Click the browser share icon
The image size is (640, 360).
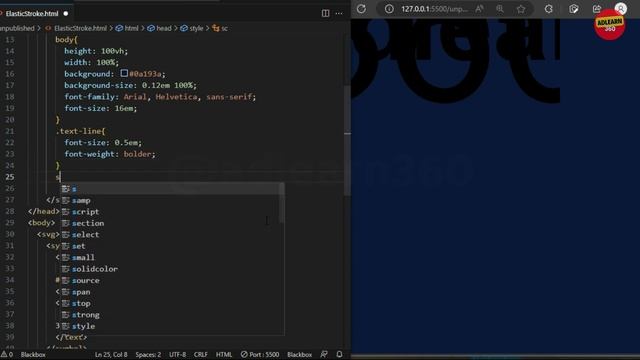[x=597, y=9]
